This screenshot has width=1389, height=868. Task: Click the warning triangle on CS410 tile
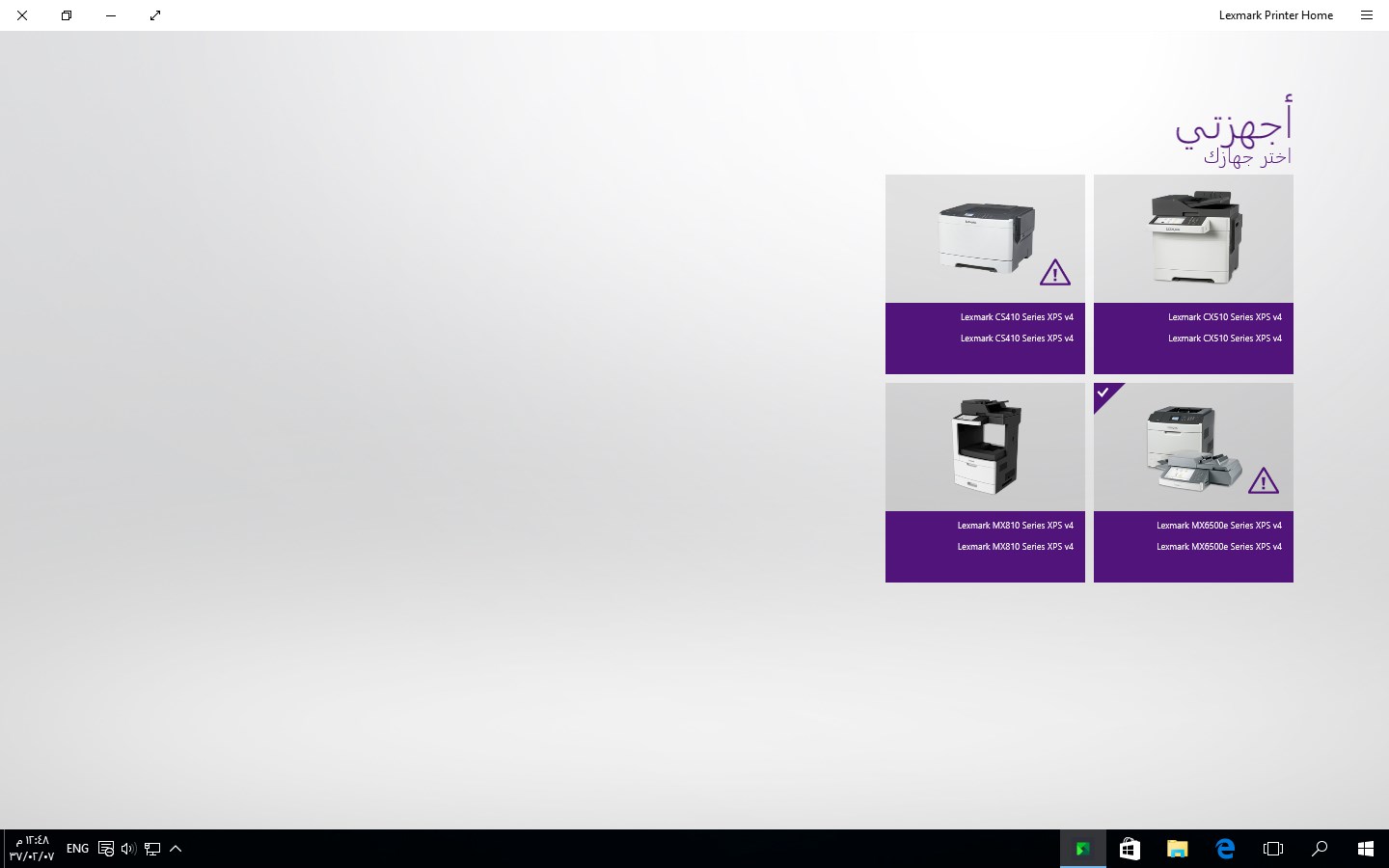coord(1055,273)
